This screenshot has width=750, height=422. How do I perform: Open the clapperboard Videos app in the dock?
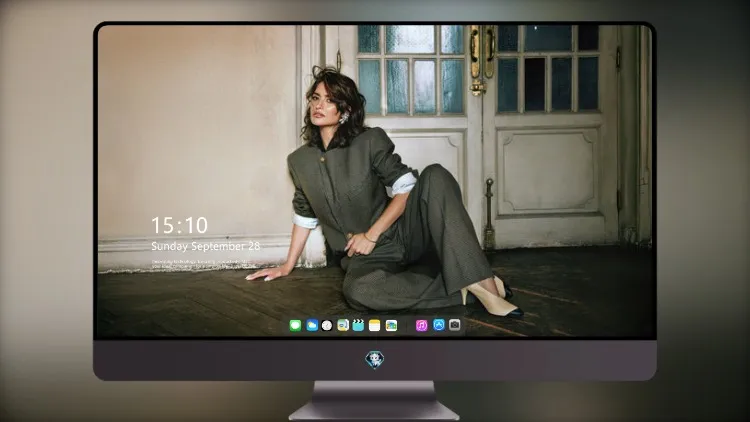coord(358,326)
